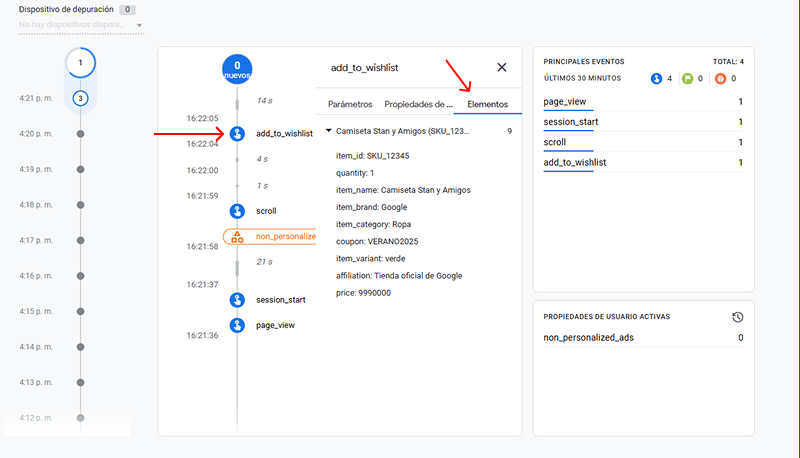
Task: Click the add_to_wishlist event icon
Action: pyautogui.click(x=237, y=134)
